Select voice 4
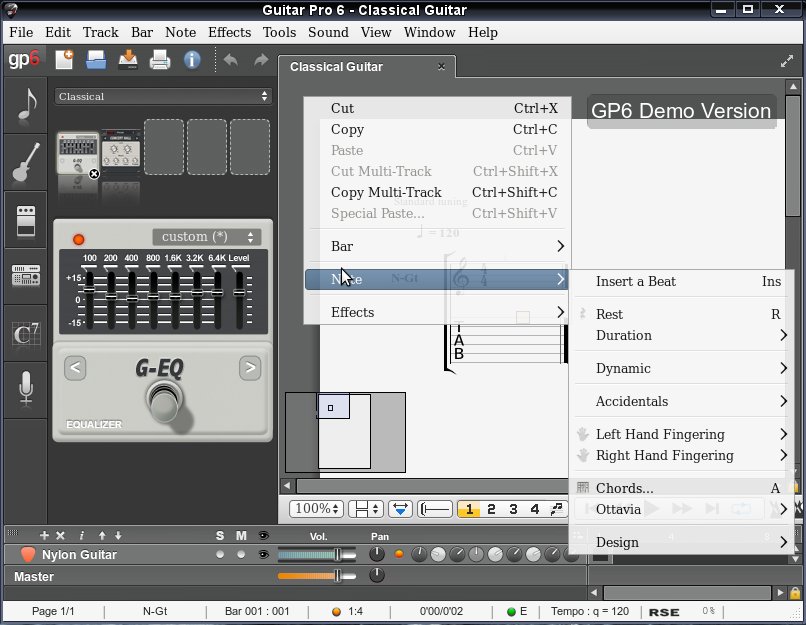This screenshot has height=625, width=806. (x=535, y=509)
